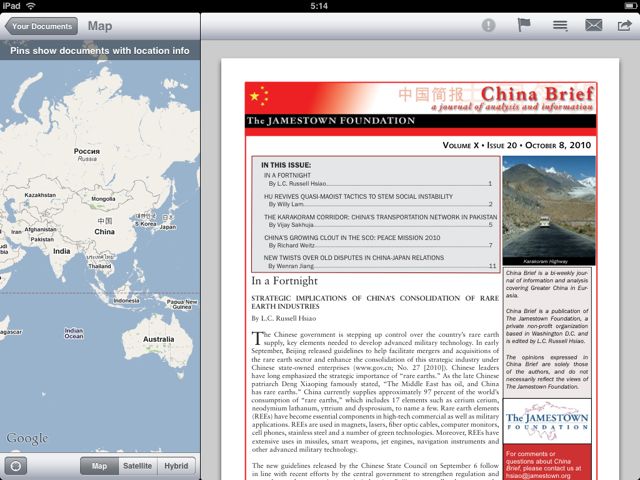Image resolution: width=640 pixels, height=480 pixels.
Task: Select 'The Karakoram Corridor' contents entry
Action: 380,220
